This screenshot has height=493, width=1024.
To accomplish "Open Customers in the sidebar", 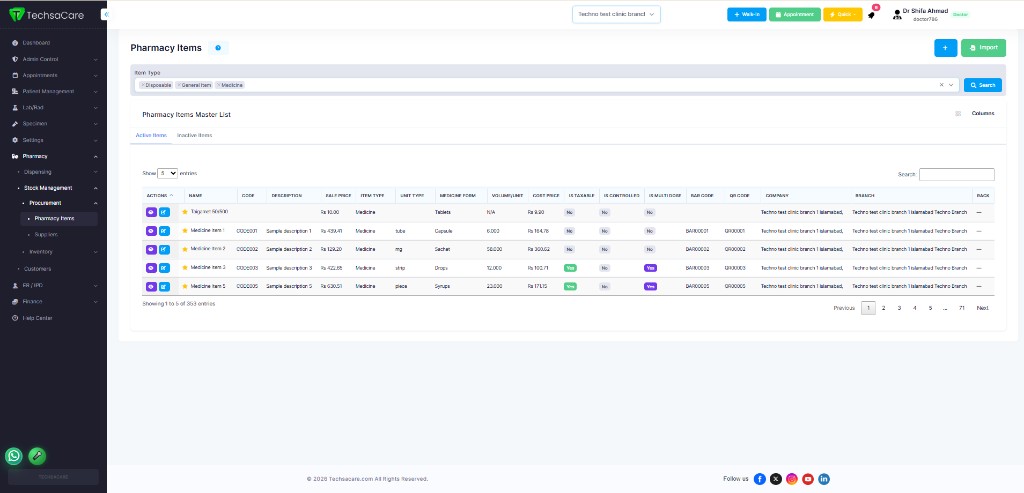I will 38,268.
